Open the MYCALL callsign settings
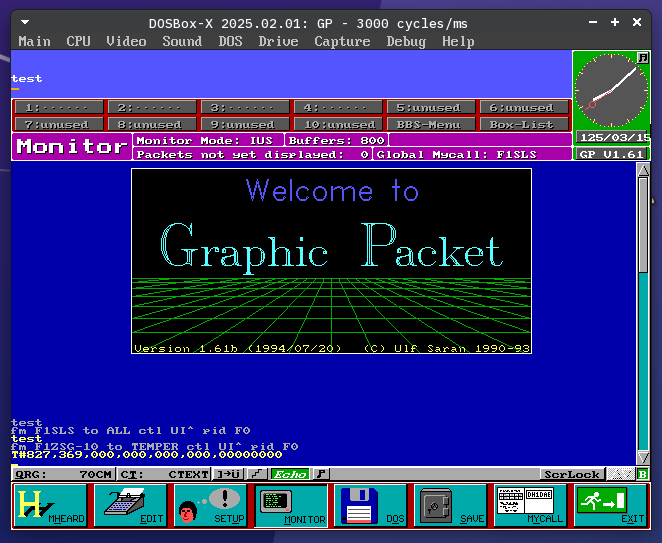 (531, 505)
